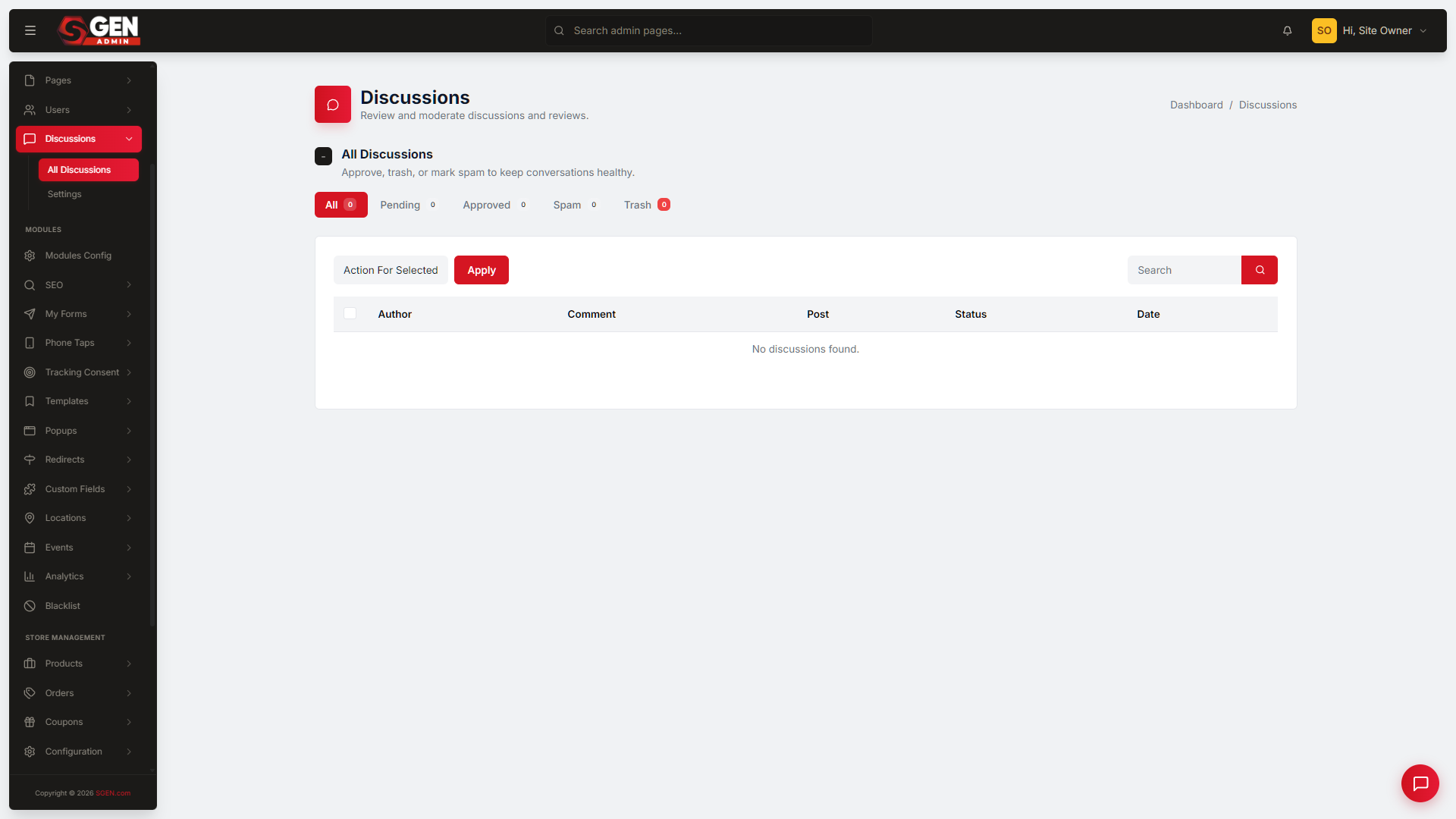
Task: Click the Templates bookmark icon
Action: click(30, 401)
